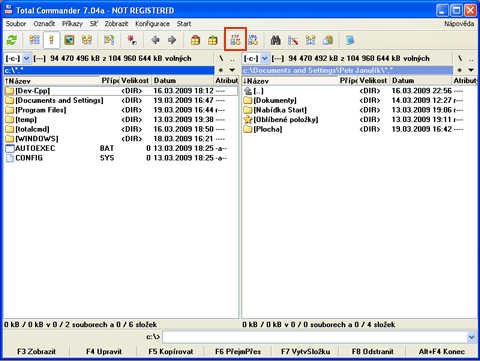Sort right panel by Název column
The width and height of the screenshot is (480, 361).
click(x=290, y=81)
